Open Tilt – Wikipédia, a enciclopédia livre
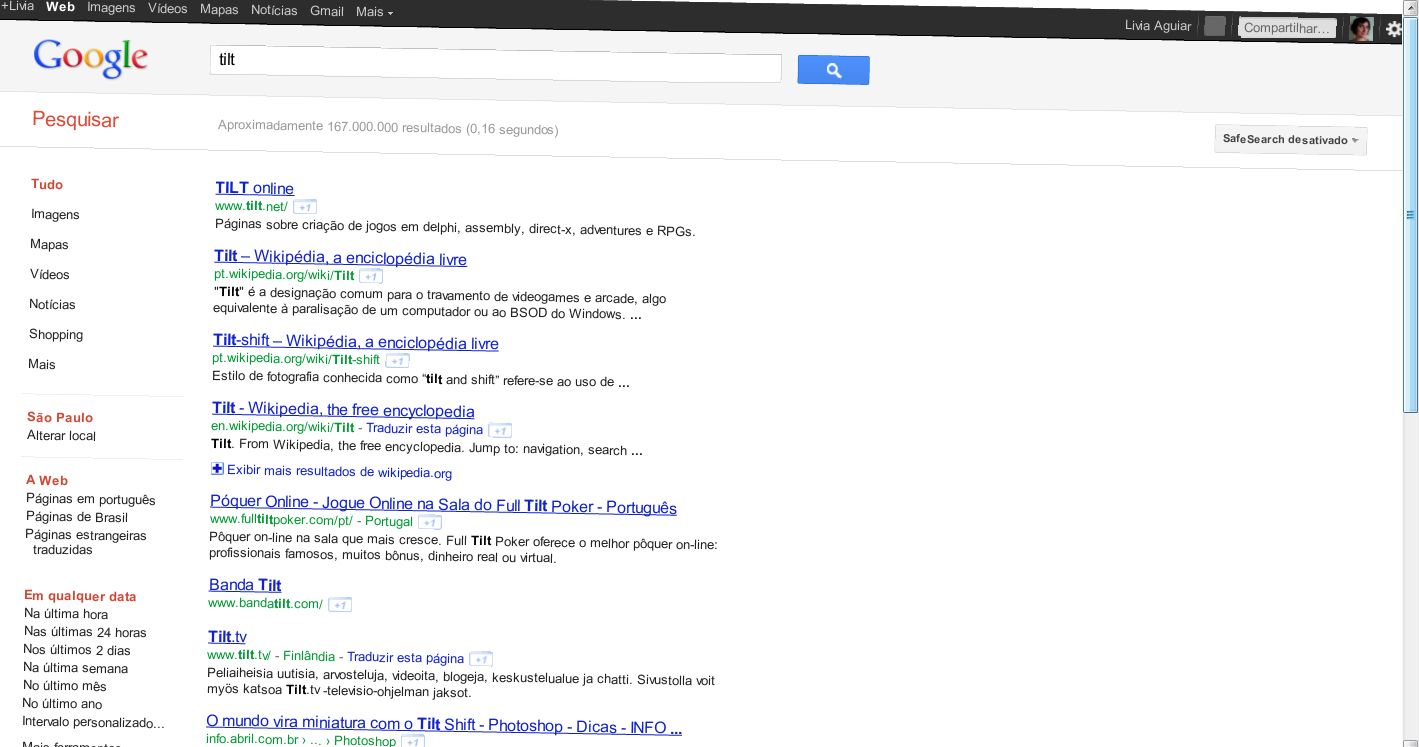The height and width of the screenshot is (747, 1419). pyautogui.click(x=340, y=259)
